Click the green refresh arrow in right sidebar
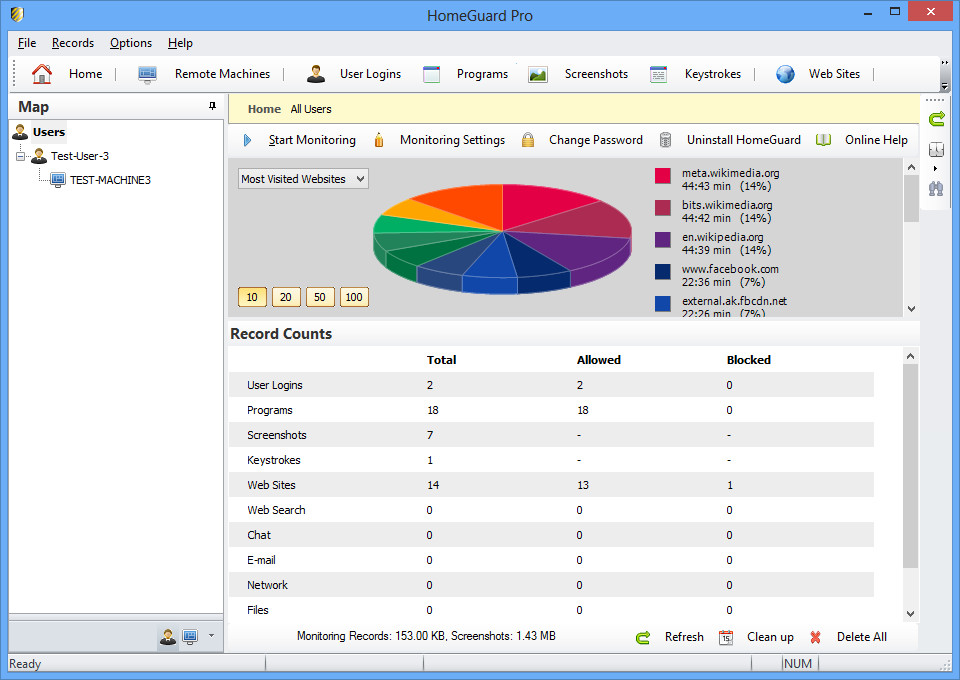 tap(936, 119)
